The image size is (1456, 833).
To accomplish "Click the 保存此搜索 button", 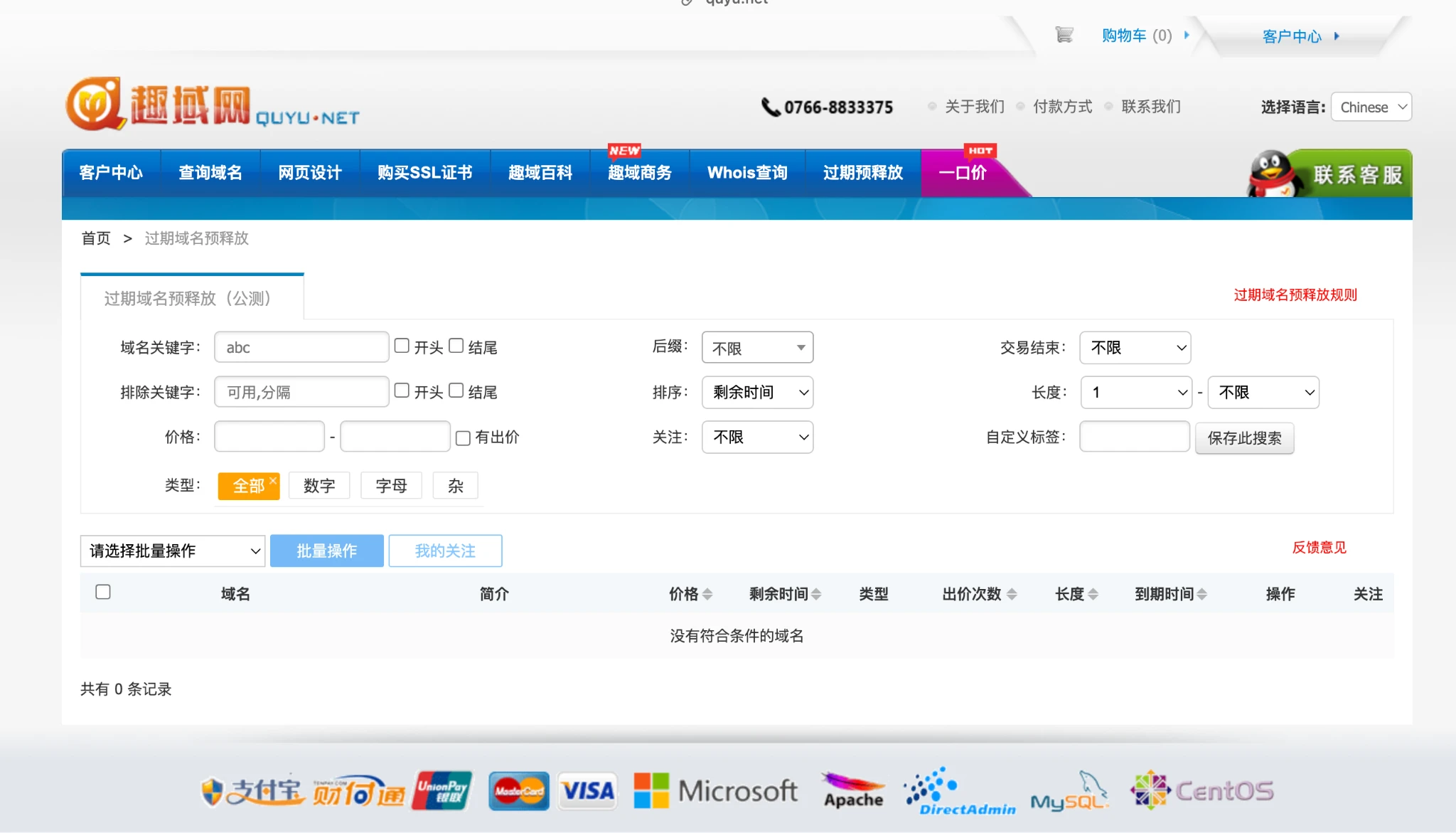I will click(x=1244, y=438).
